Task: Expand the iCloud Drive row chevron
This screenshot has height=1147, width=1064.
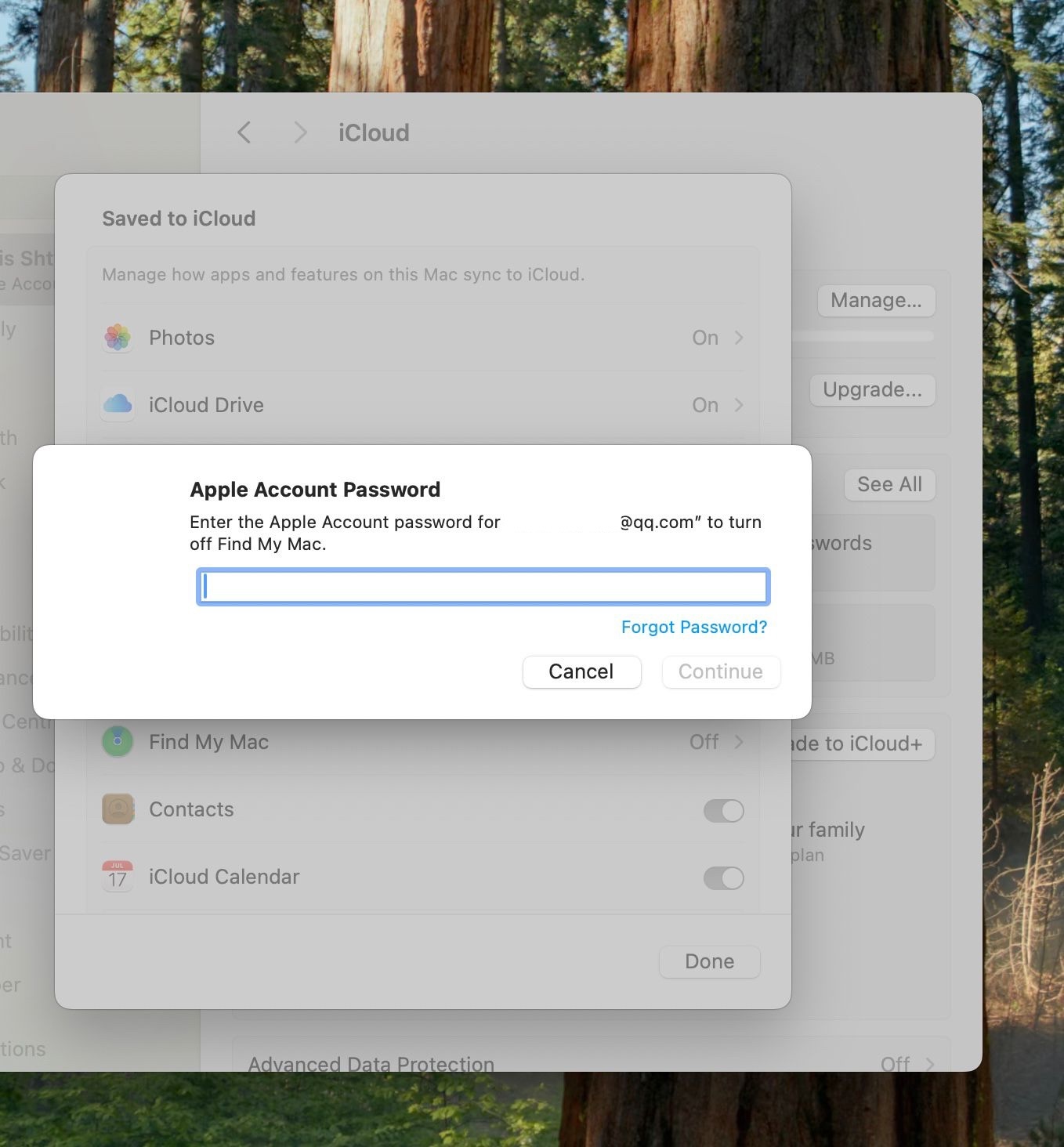Action: [738, 405]
